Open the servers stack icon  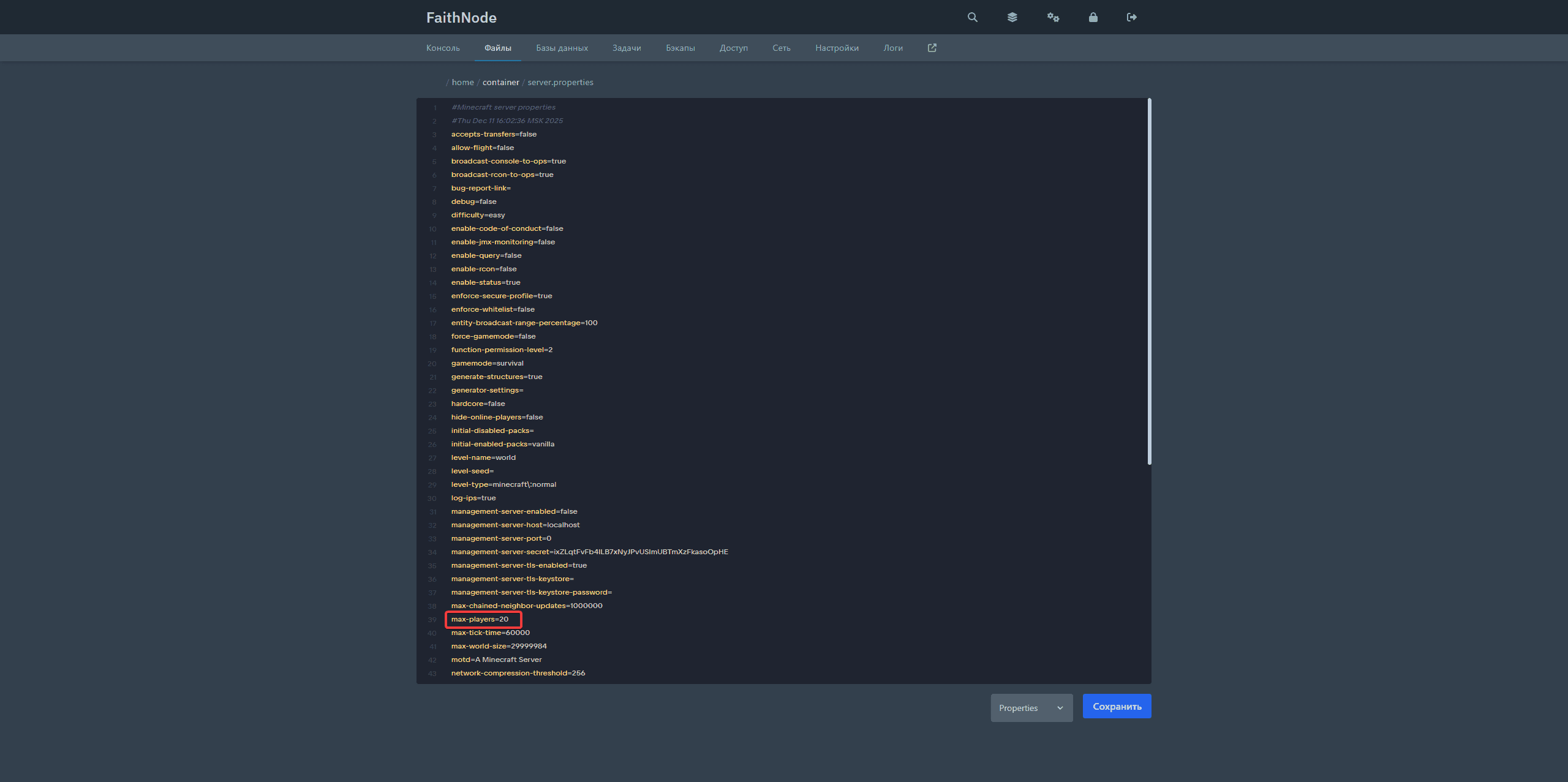[x=1012, y=17]
